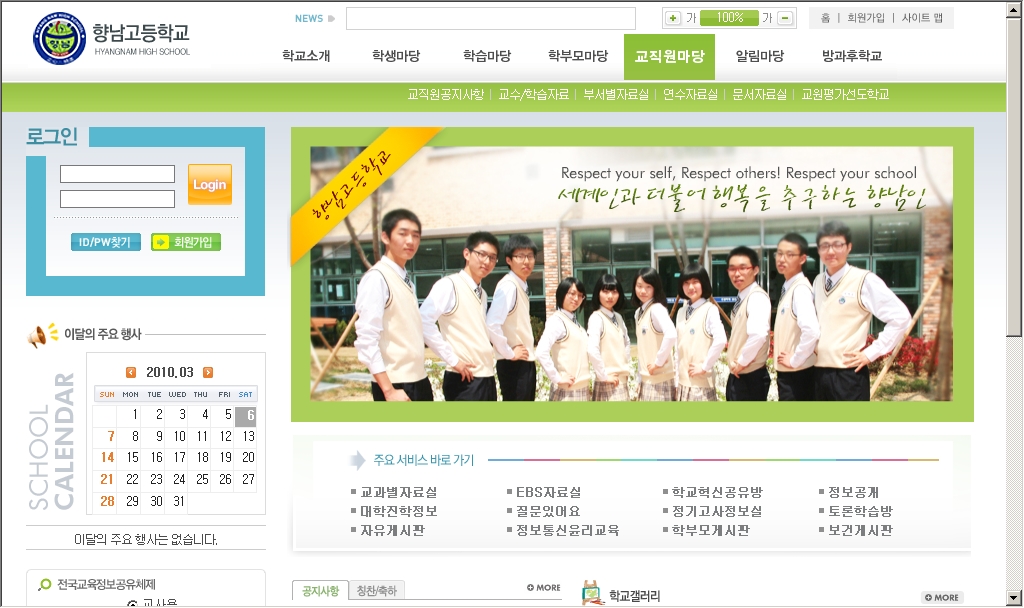Open MORE for the 학교갤러리 section
Image resolution: width=1024 pixels, height=608 pixels.
pos(941,597)
